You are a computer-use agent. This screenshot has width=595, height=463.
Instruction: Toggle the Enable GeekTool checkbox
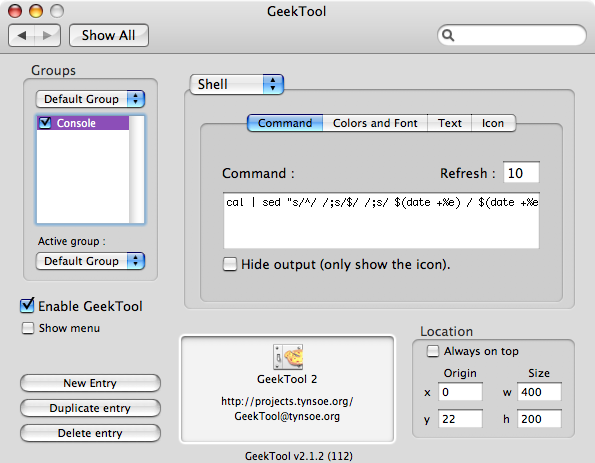pyautogui.click(x=27, y=306)
